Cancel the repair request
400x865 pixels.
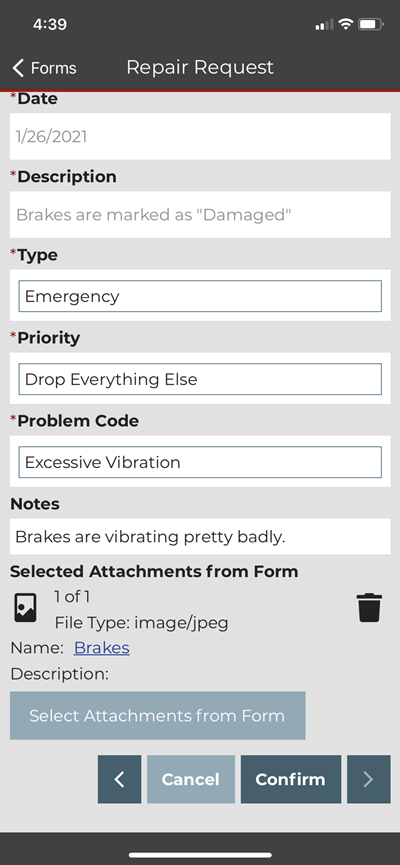(x=190, y=779)
